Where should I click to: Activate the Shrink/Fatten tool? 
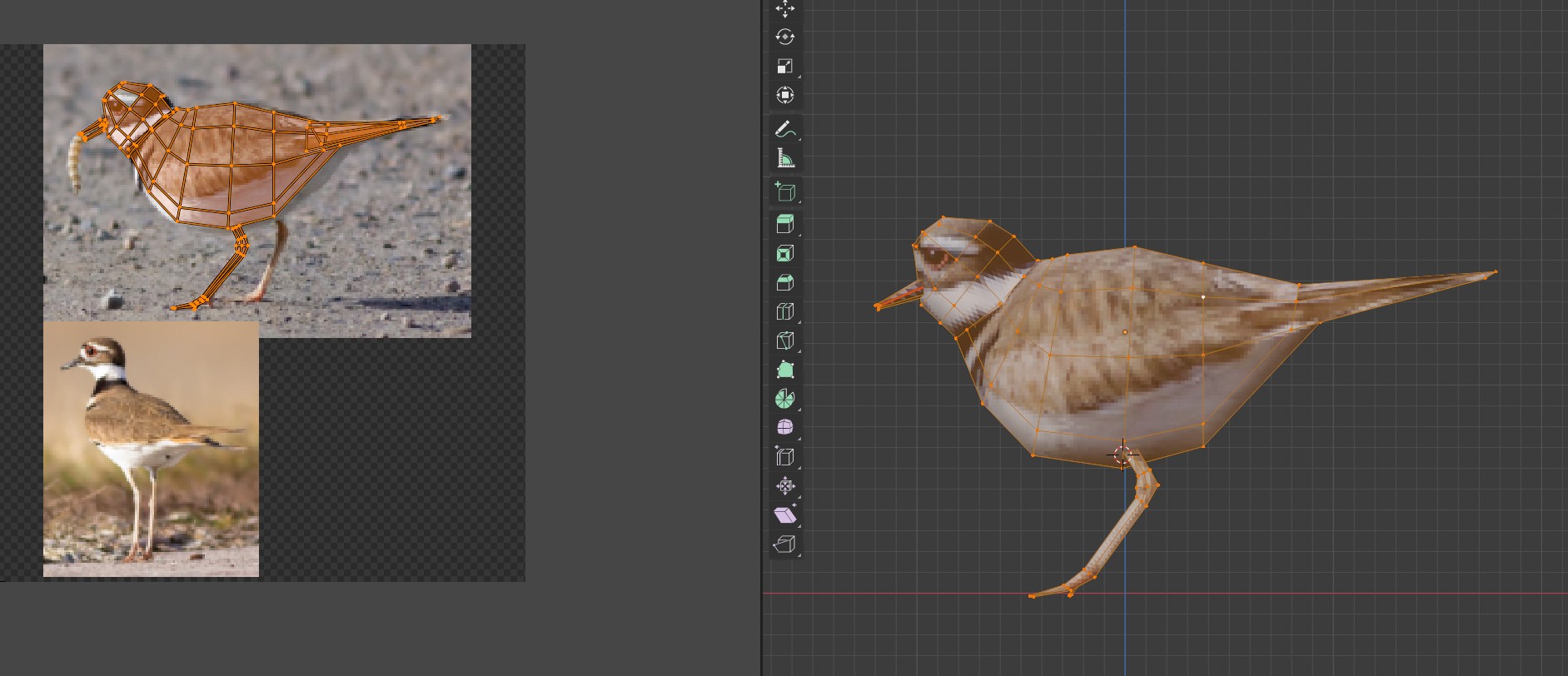point(784,486)
